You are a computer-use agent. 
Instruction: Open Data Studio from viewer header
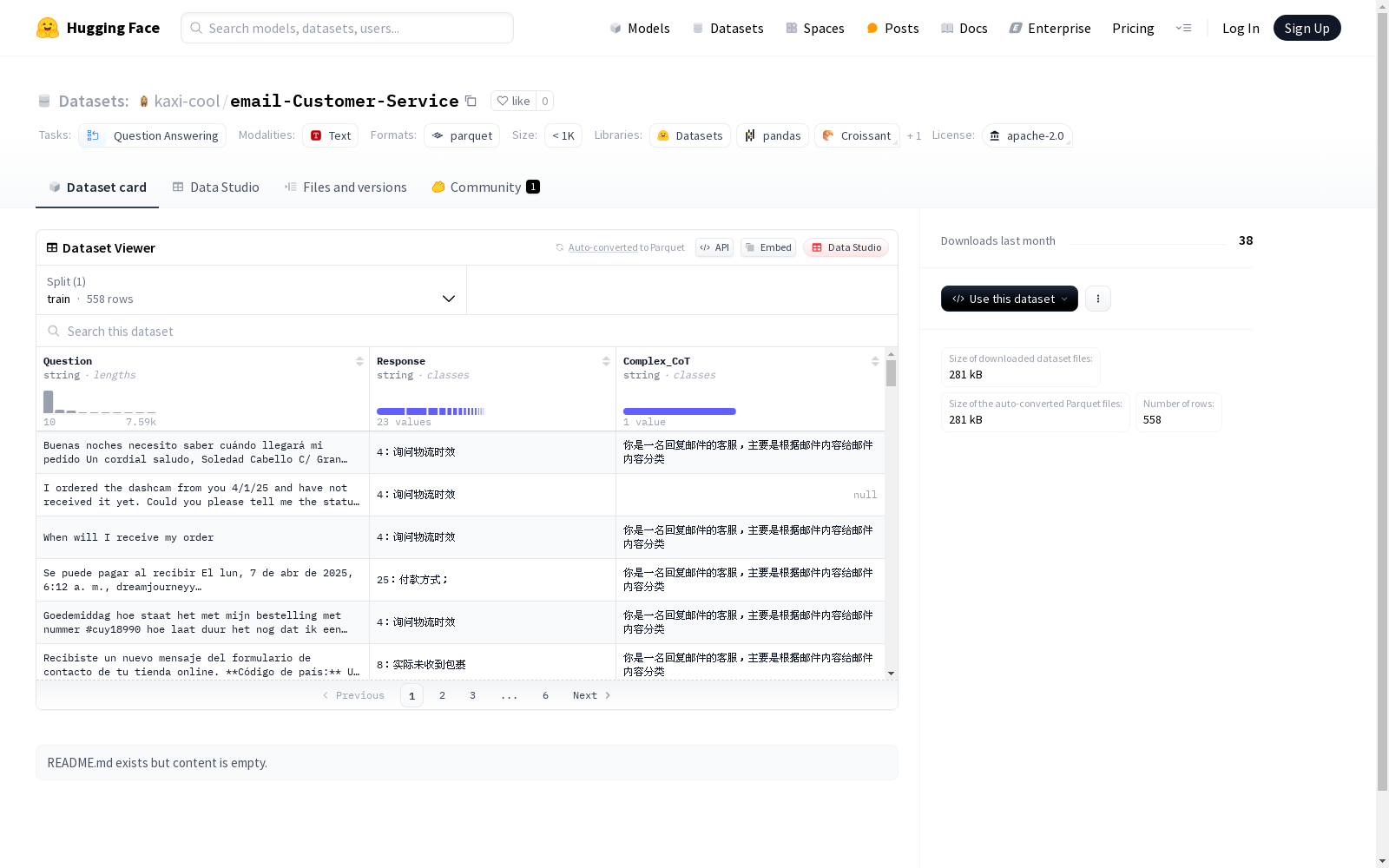tap(846, 247)
